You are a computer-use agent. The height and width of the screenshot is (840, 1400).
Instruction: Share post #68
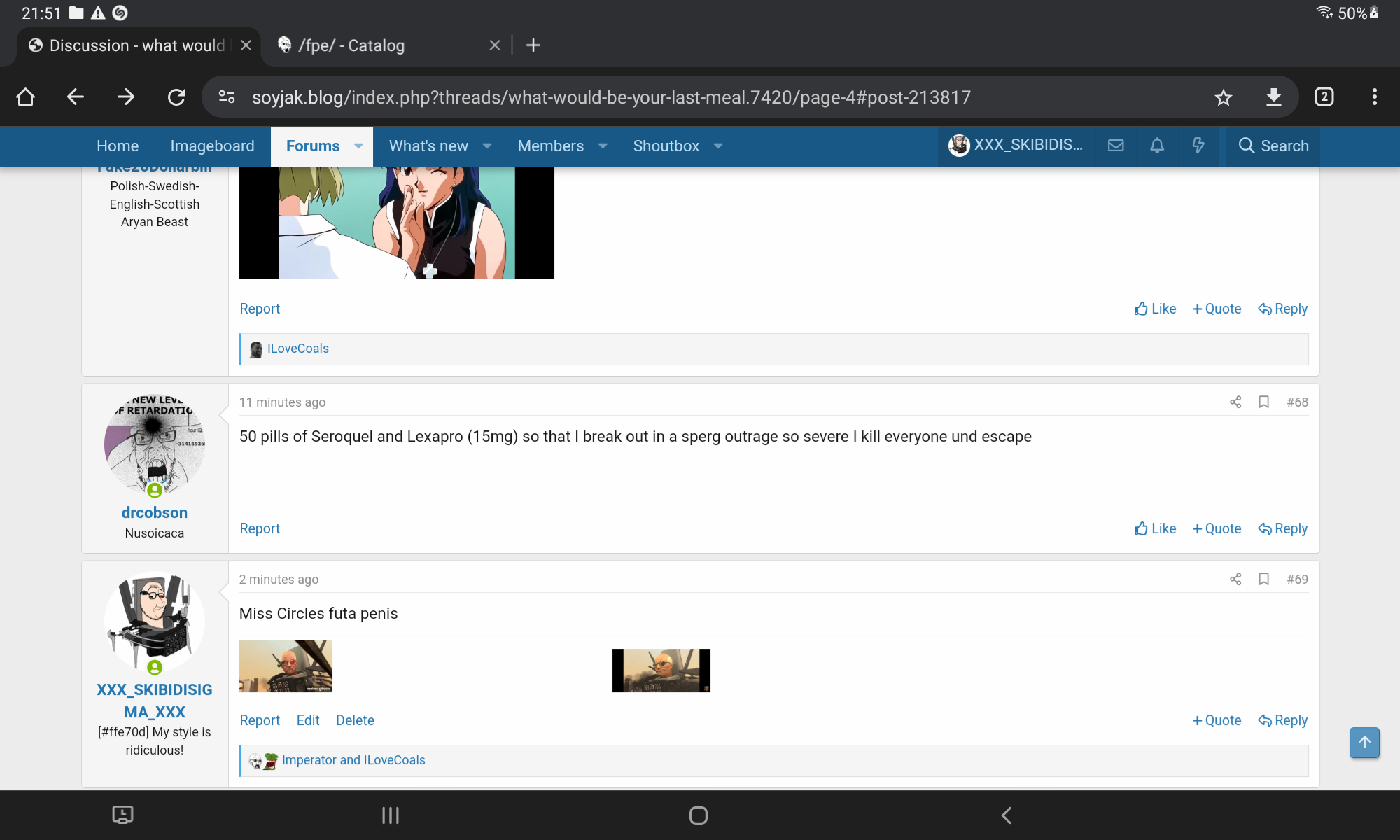[x=1235, y=402]
